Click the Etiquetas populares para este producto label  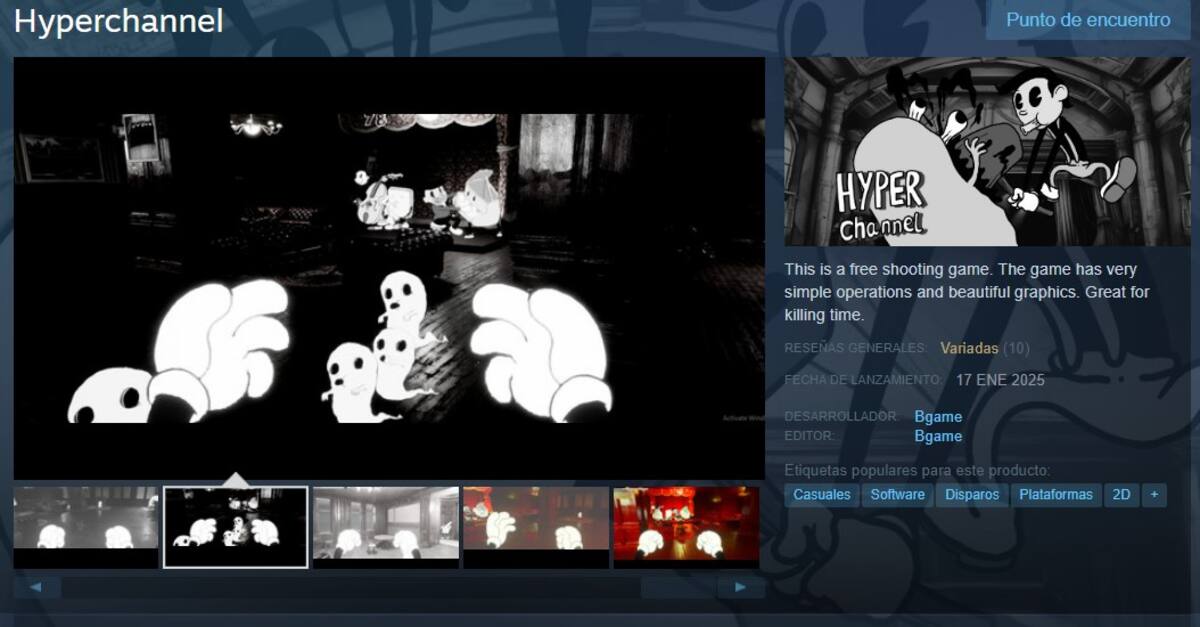[917, 470]
